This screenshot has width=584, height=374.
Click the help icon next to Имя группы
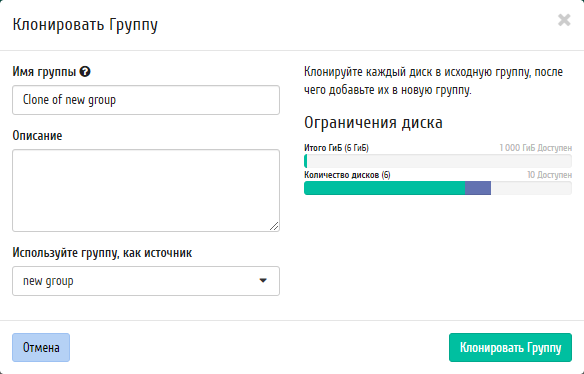click(x=85, y=71)
